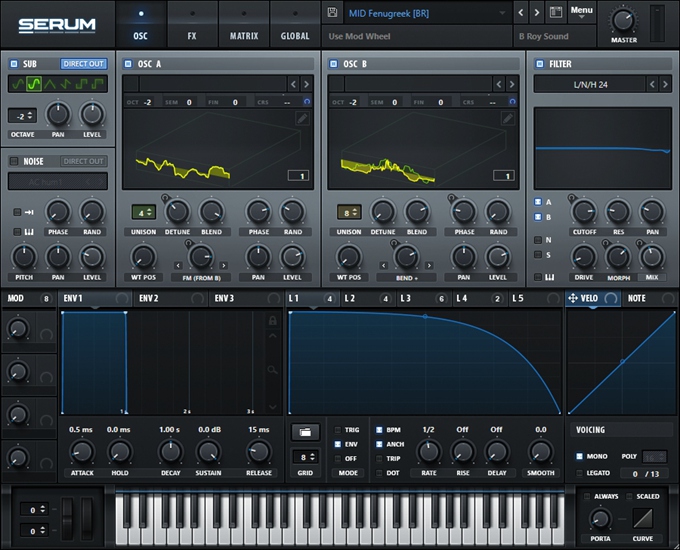
Task: Select previous filter type arrow
Action: (x=653, y=84)
